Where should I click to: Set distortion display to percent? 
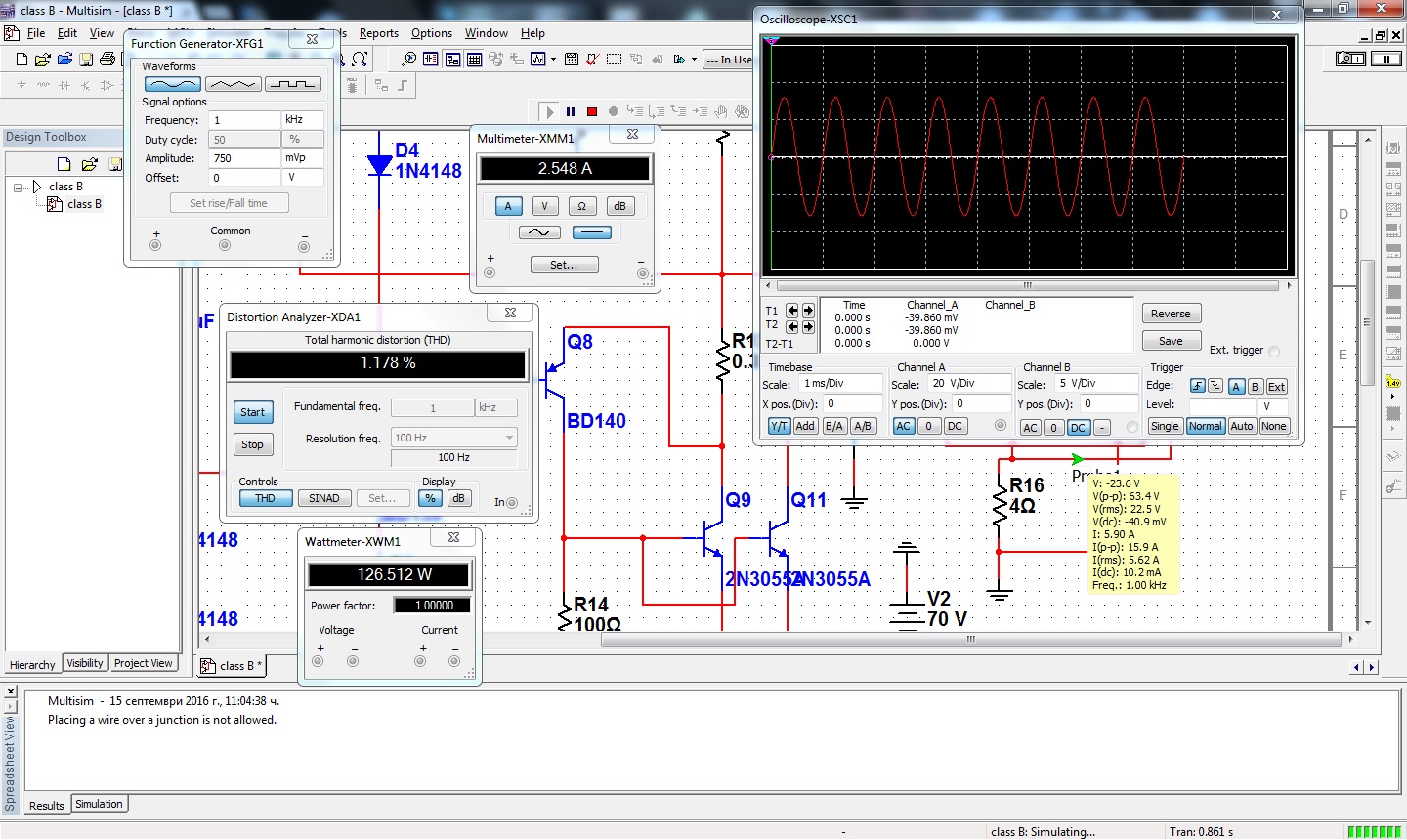[x=430, y=498]
